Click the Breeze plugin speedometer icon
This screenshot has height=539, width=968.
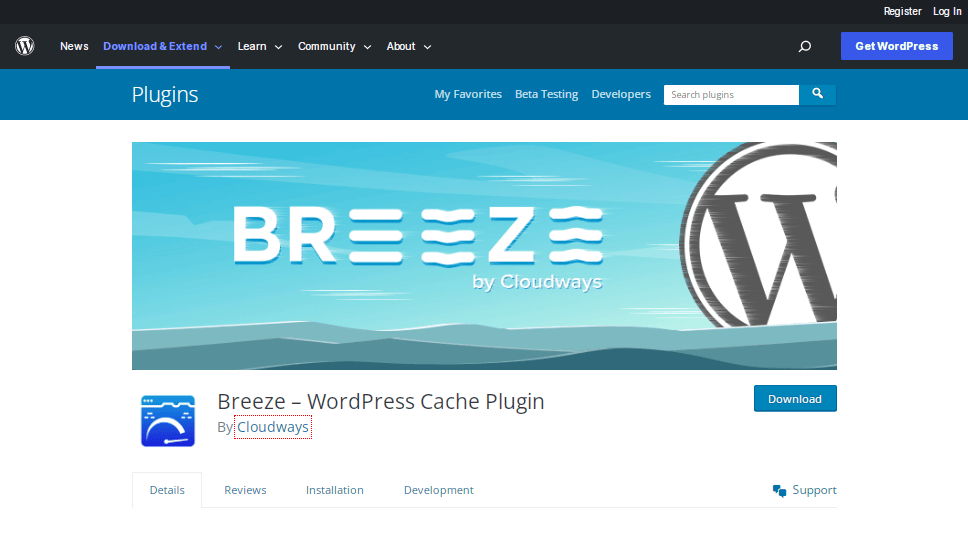(x=168, y=420)
